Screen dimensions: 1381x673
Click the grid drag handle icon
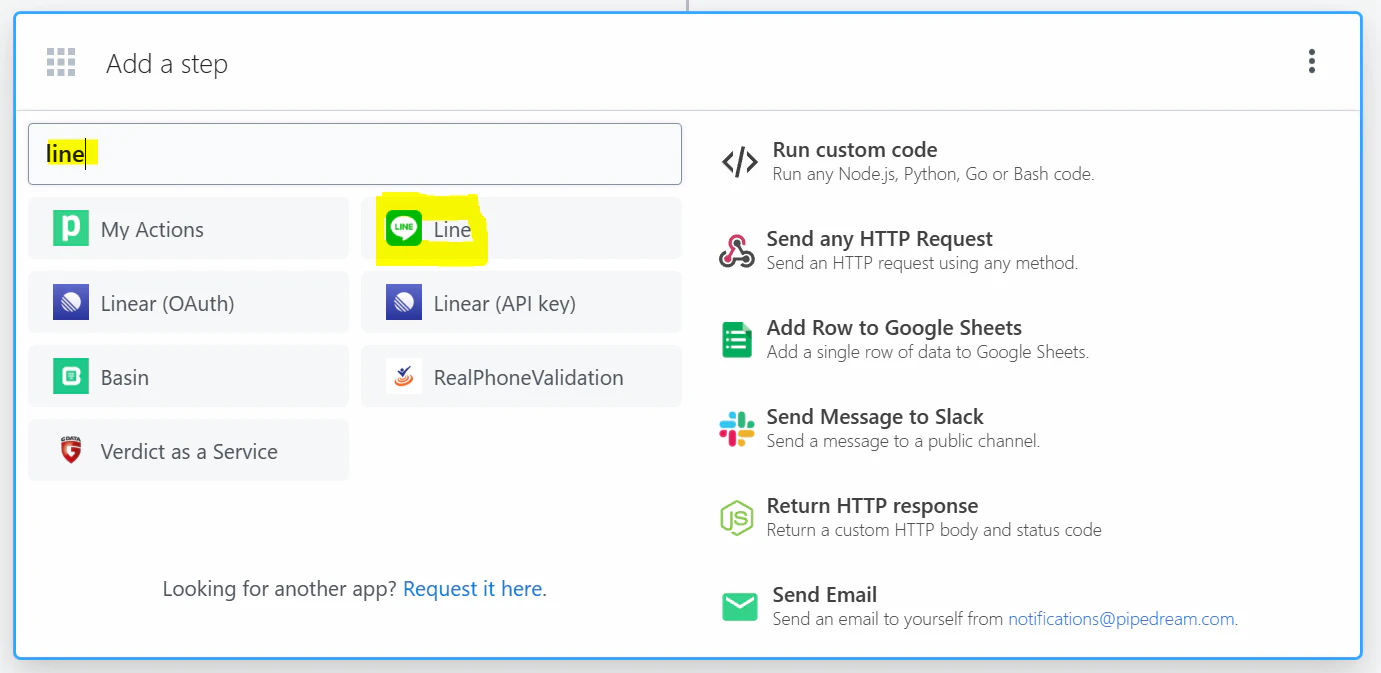tap(61, 62)
